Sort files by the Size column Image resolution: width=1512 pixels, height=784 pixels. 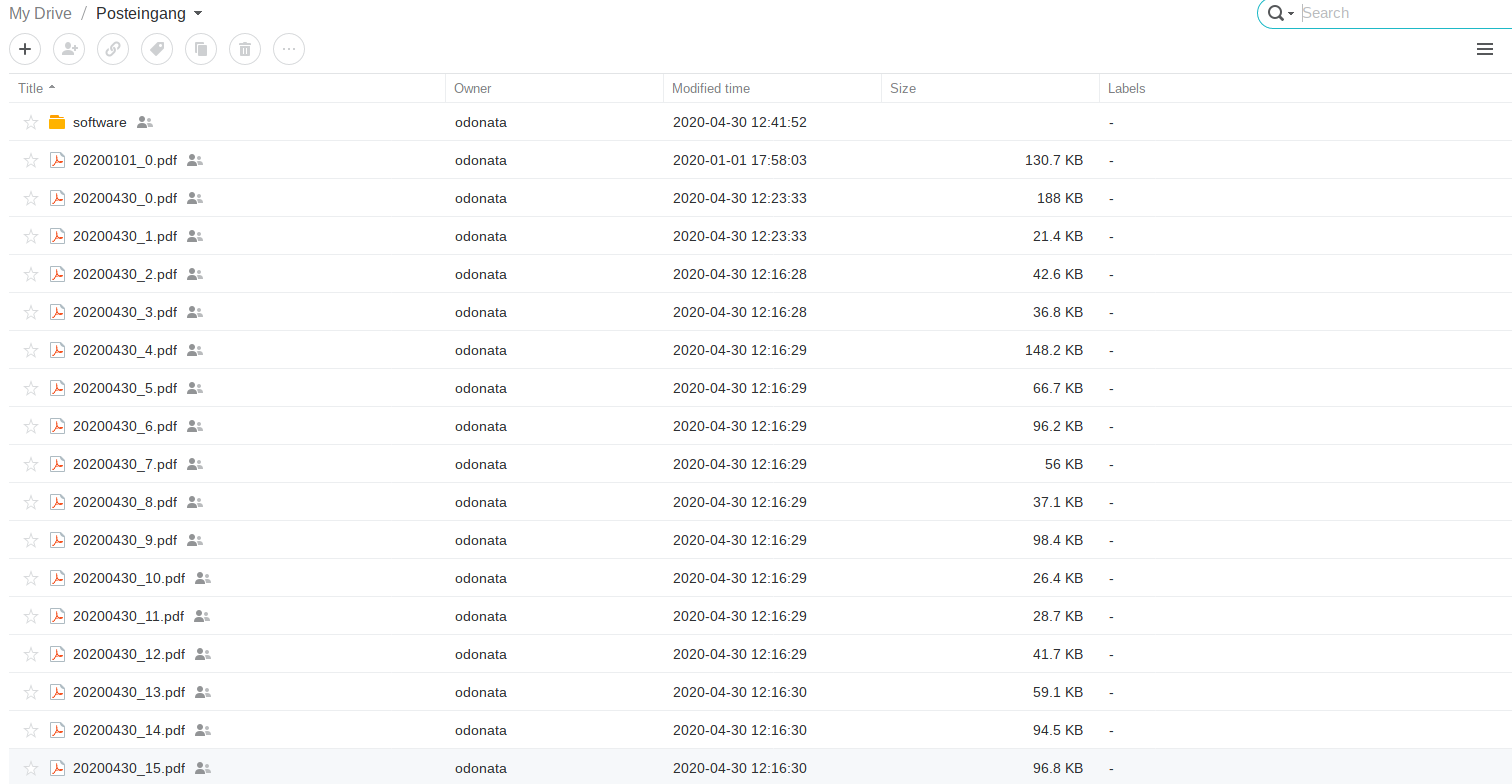(903, 88)
